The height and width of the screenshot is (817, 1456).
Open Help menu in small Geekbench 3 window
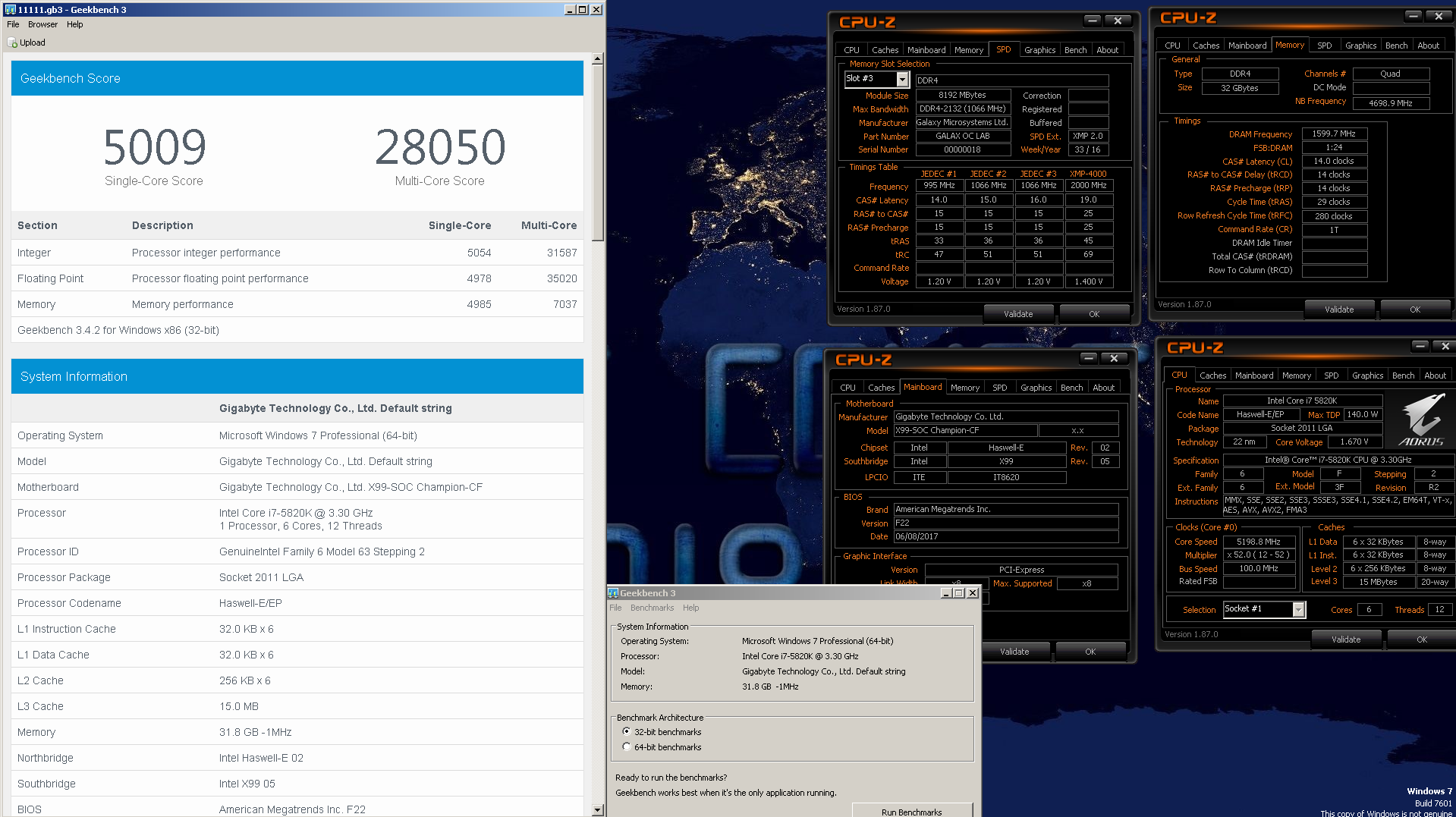690,608
